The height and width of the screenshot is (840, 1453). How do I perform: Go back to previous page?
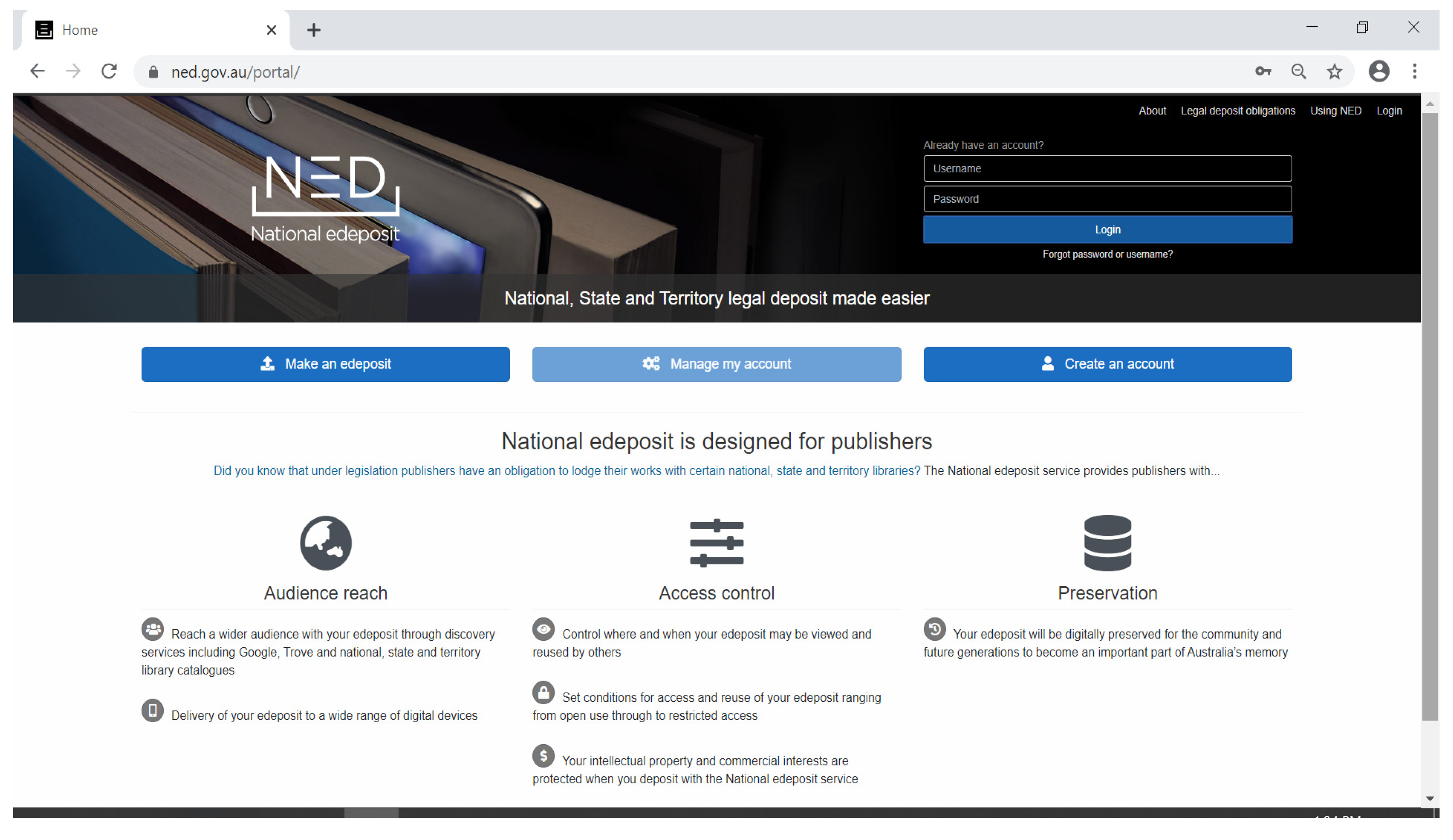pos(38,71)
